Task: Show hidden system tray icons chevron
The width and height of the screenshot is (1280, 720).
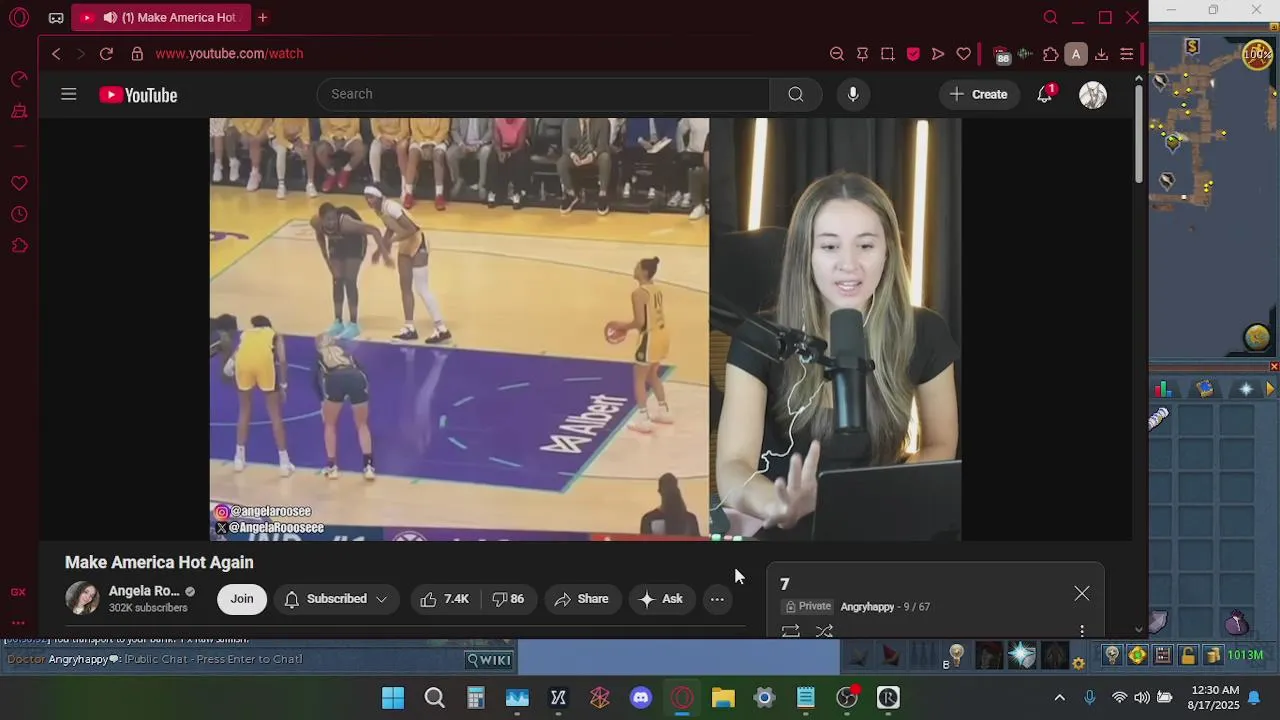Action: click(x=1060, y=698)
